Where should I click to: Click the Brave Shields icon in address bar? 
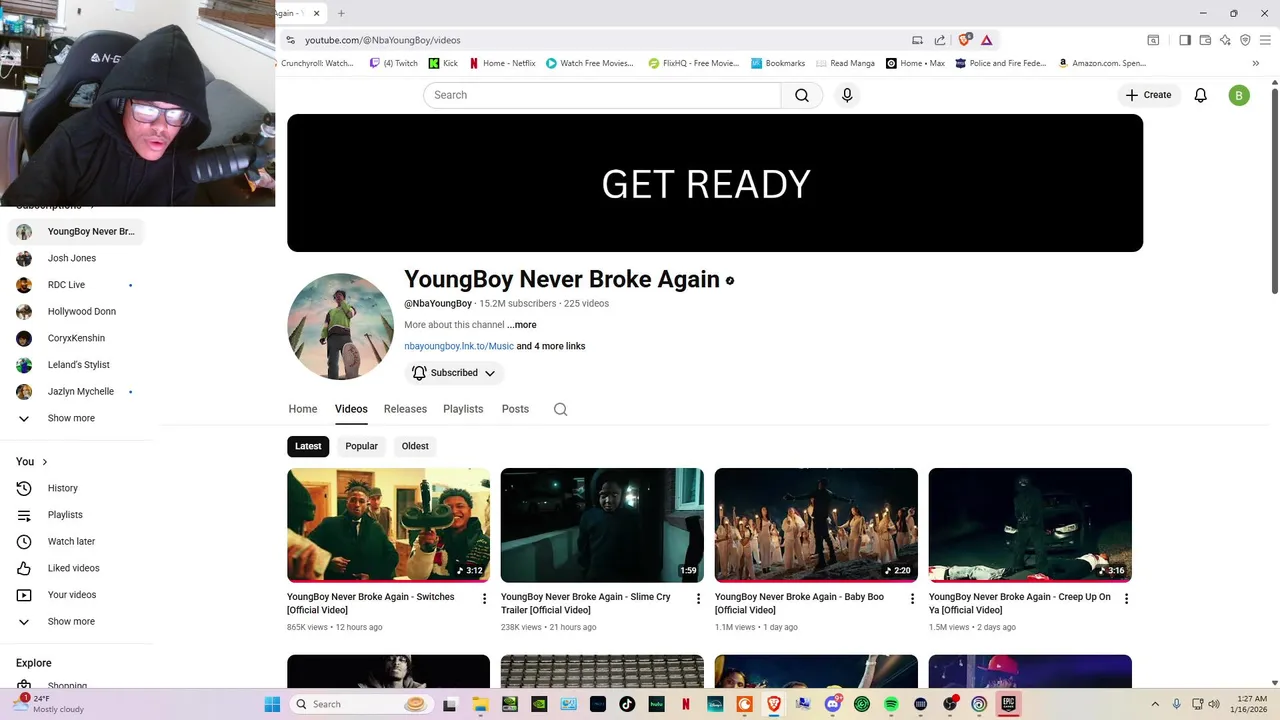[964, 40]
